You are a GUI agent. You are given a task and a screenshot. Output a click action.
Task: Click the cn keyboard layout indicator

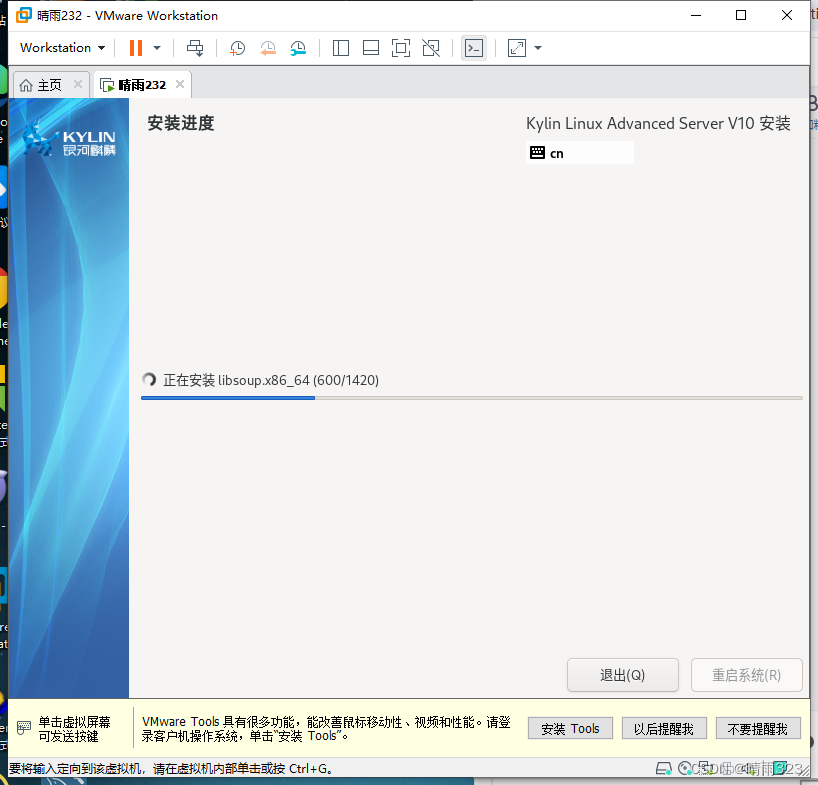pos(580,153)
